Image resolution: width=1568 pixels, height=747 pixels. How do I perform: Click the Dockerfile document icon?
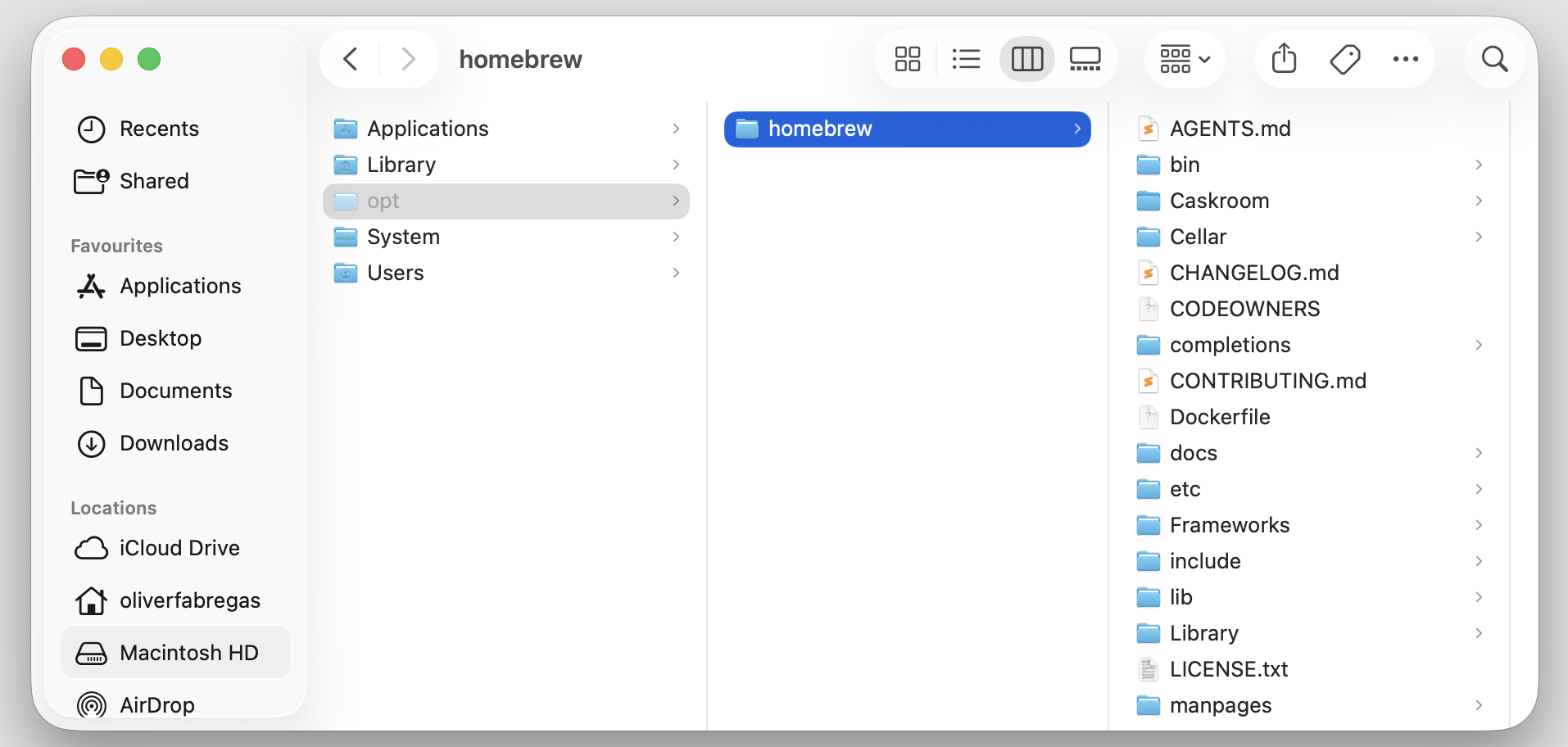point(1149,417)
